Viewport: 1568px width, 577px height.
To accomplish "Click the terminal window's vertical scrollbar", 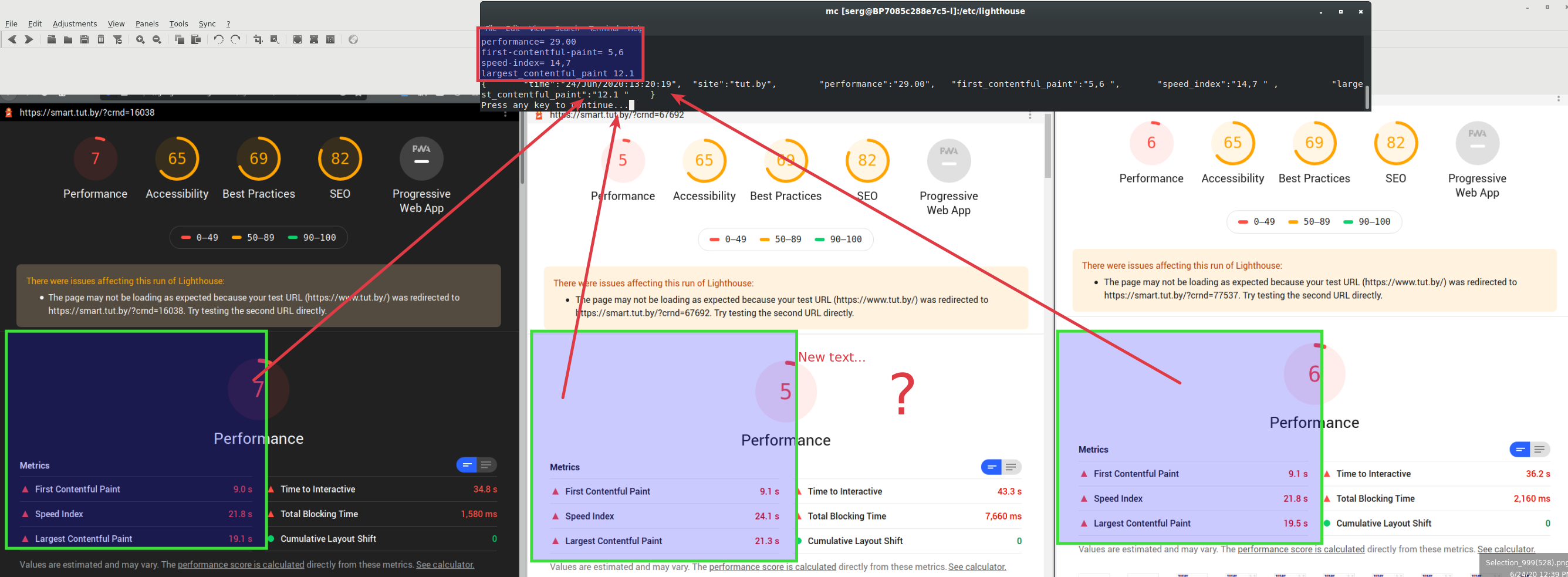I will click(1367, 97).
